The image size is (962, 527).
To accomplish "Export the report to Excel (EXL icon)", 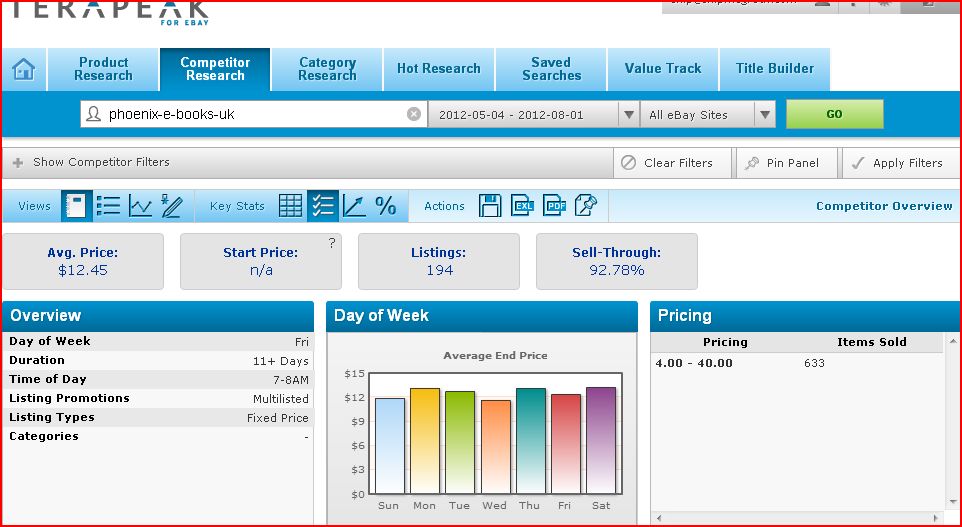I will [x=523, y=206].
